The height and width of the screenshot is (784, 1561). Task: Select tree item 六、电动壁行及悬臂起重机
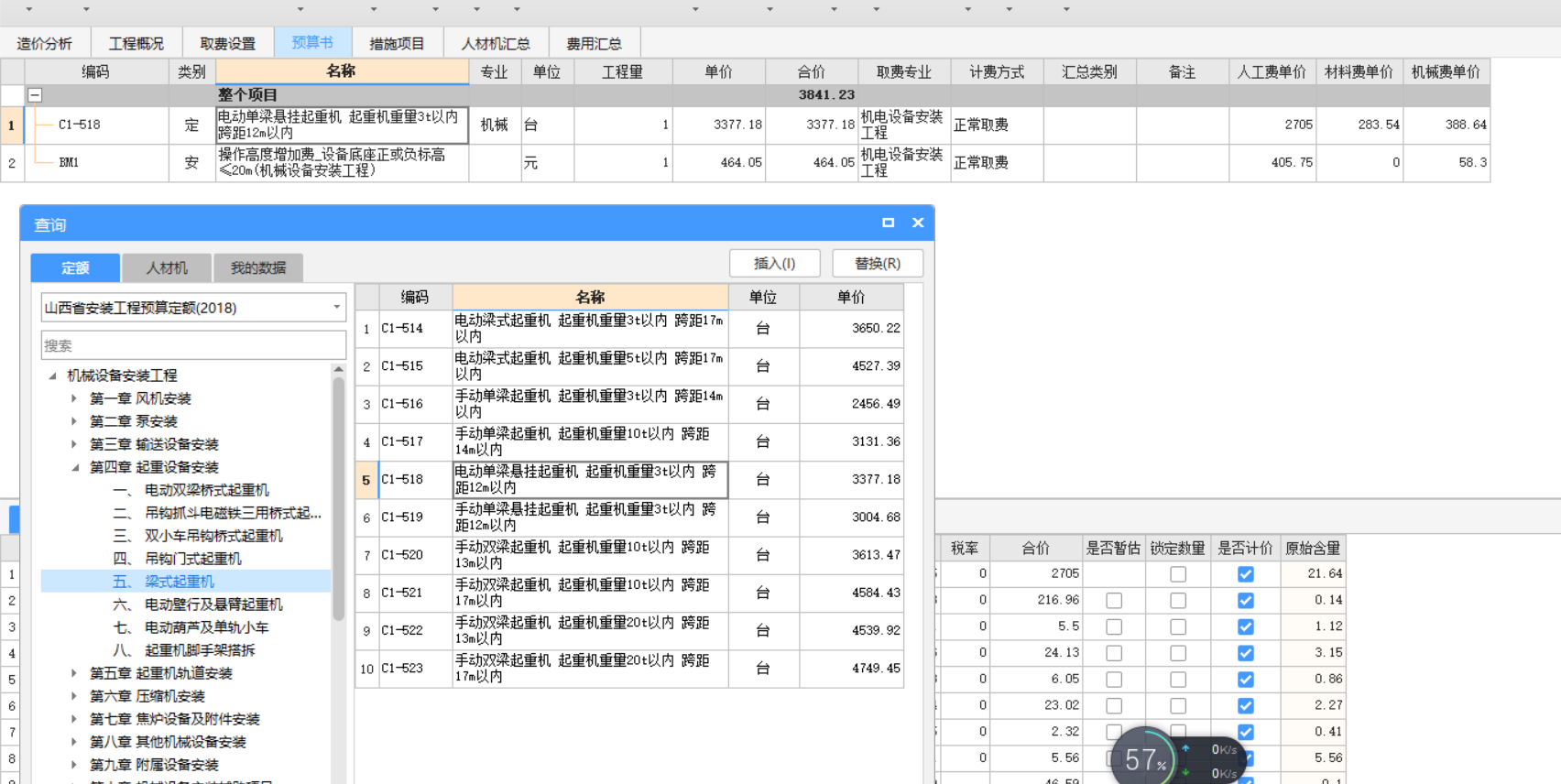[198, 604]
